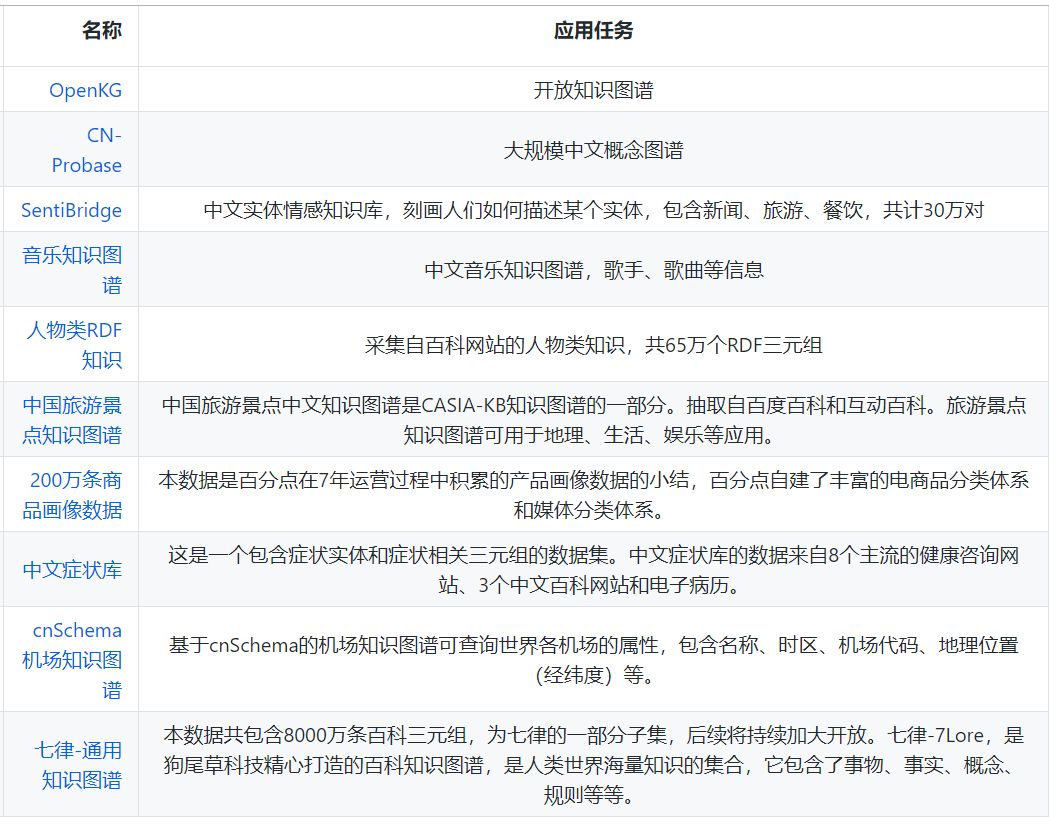Click the text 中文音乐知识图谱，歌手、歌曲等信息
The width and height of the screenshot is (1049, 826).
pyautogui.click(x=593, y=270)
